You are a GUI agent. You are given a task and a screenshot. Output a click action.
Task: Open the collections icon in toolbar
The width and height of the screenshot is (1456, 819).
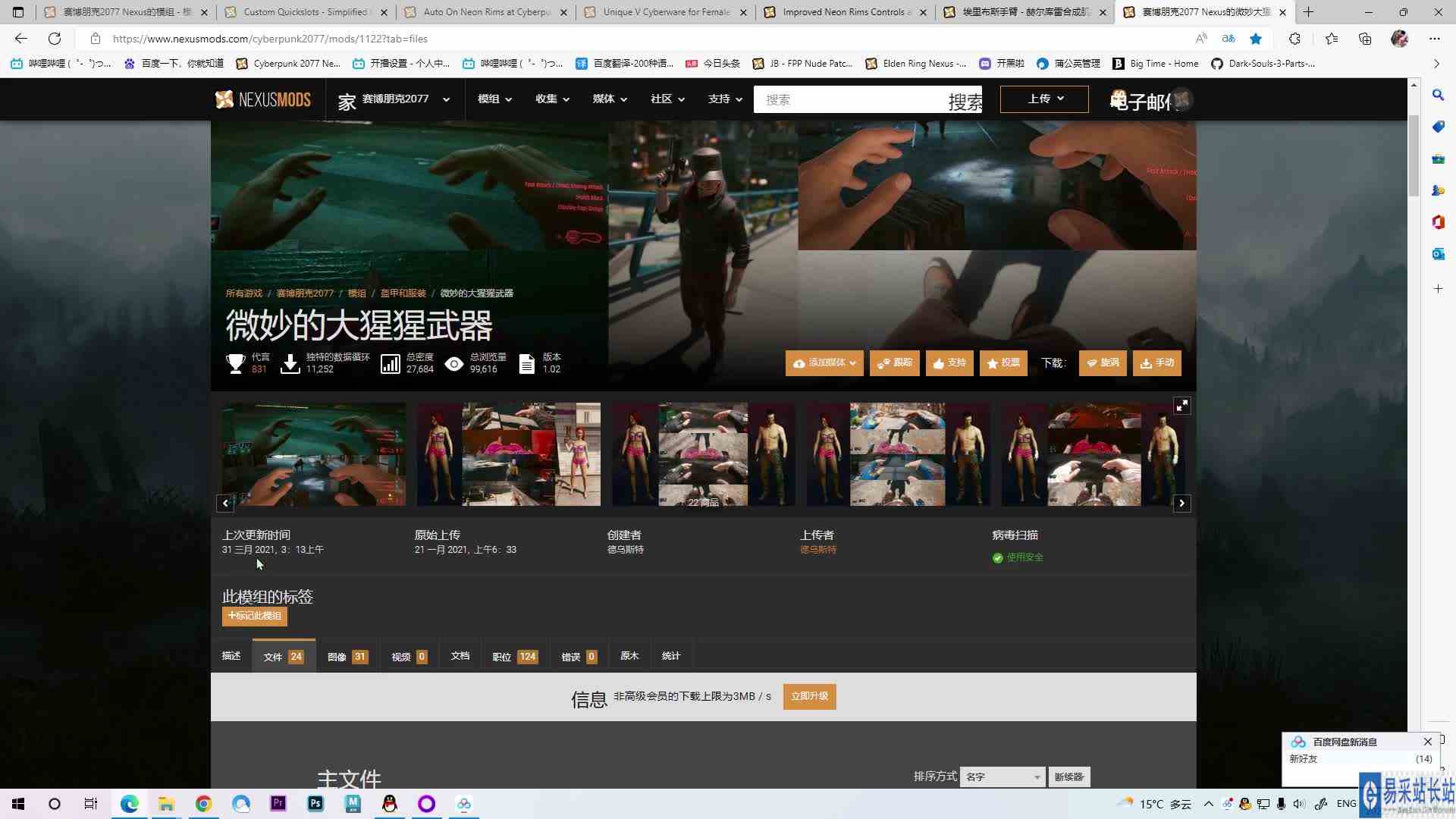(x=1365, y=39)
